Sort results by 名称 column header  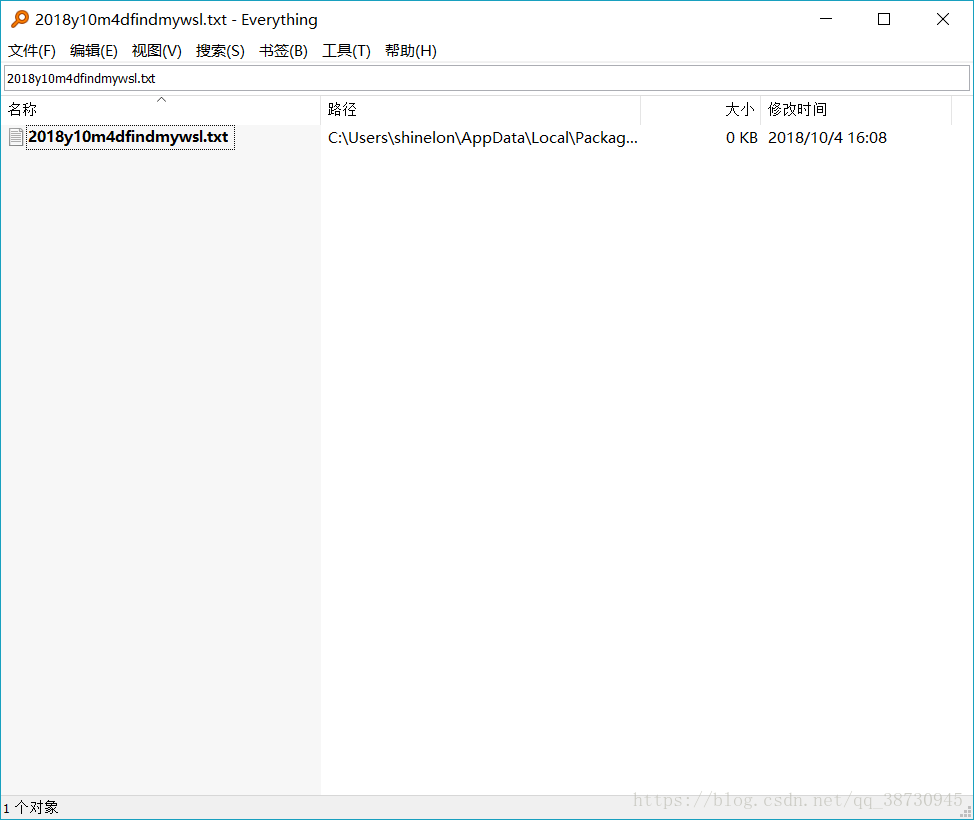point(161,110)
